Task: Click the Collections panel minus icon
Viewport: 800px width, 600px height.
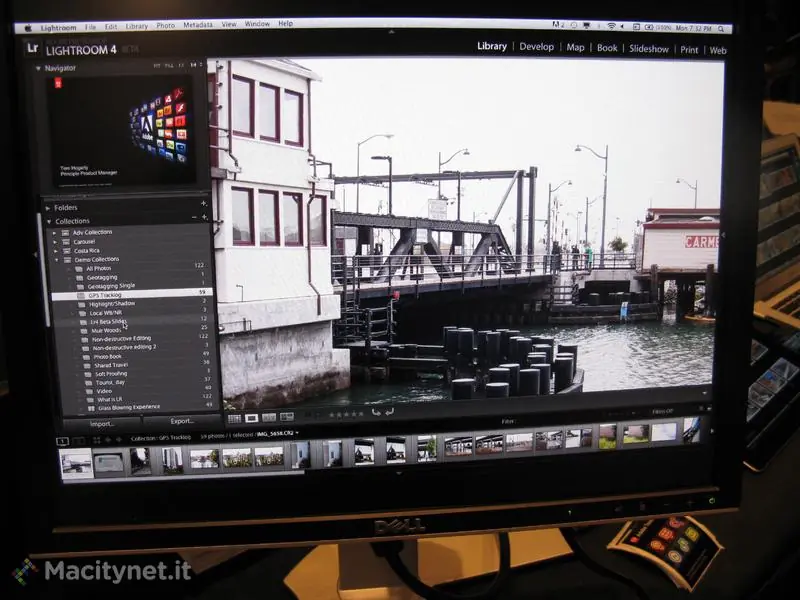Action: coord(194,217)
